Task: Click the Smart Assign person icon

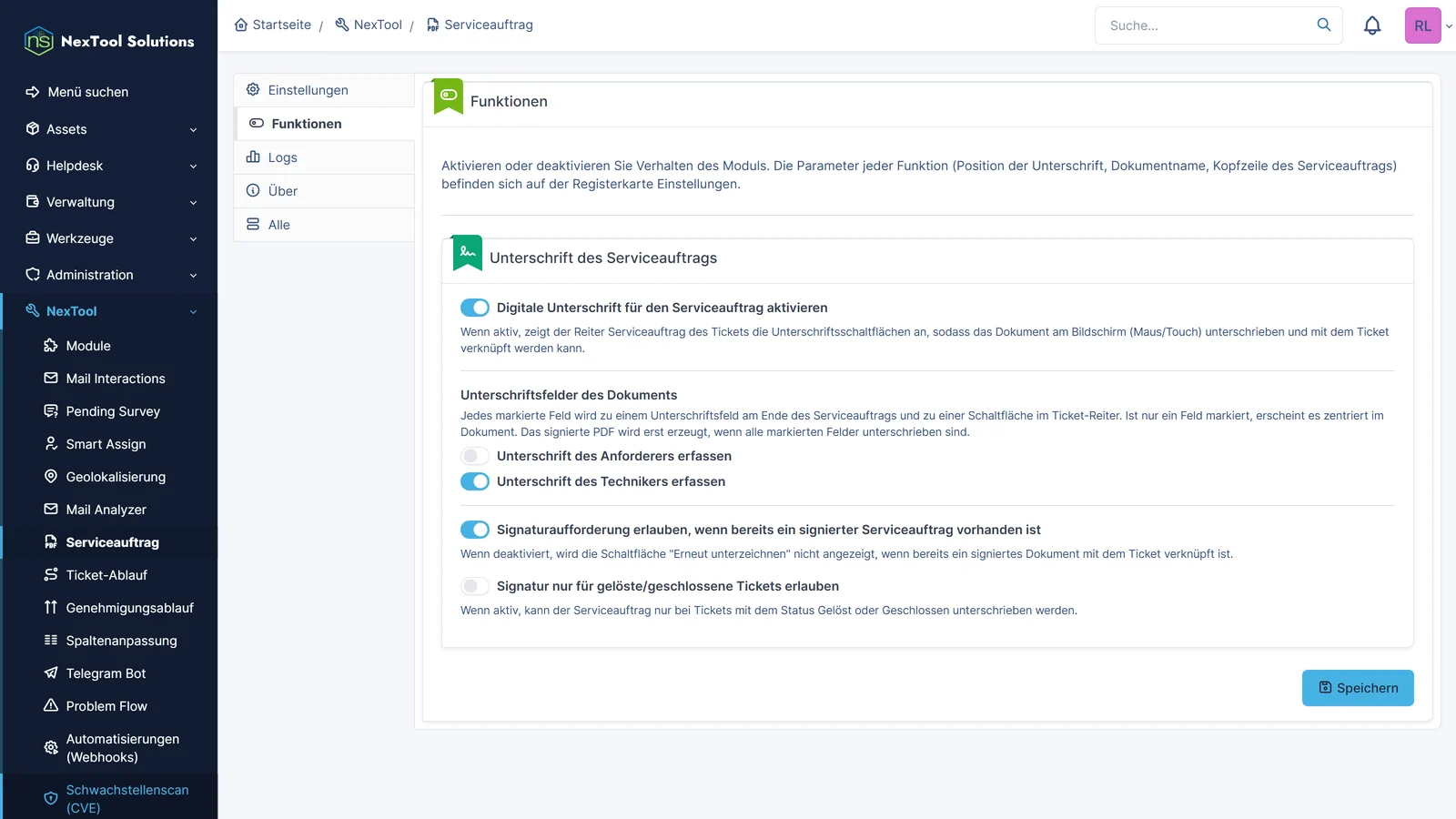Action: [51, 443]
